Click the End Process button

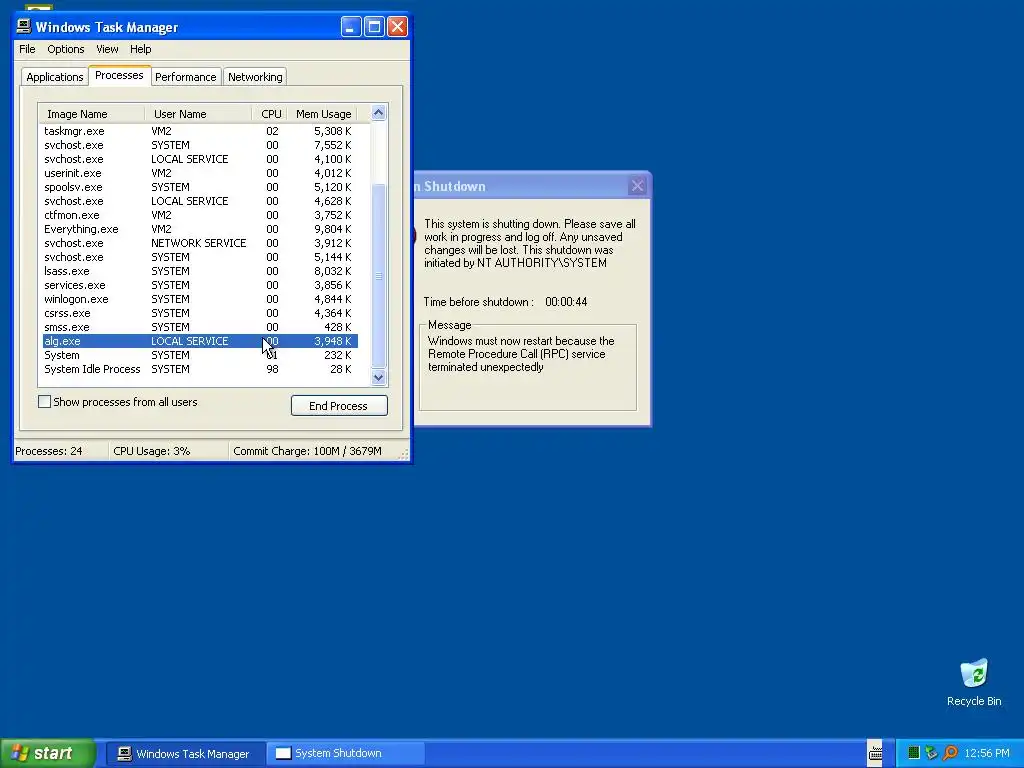click(x=339, y=406)
